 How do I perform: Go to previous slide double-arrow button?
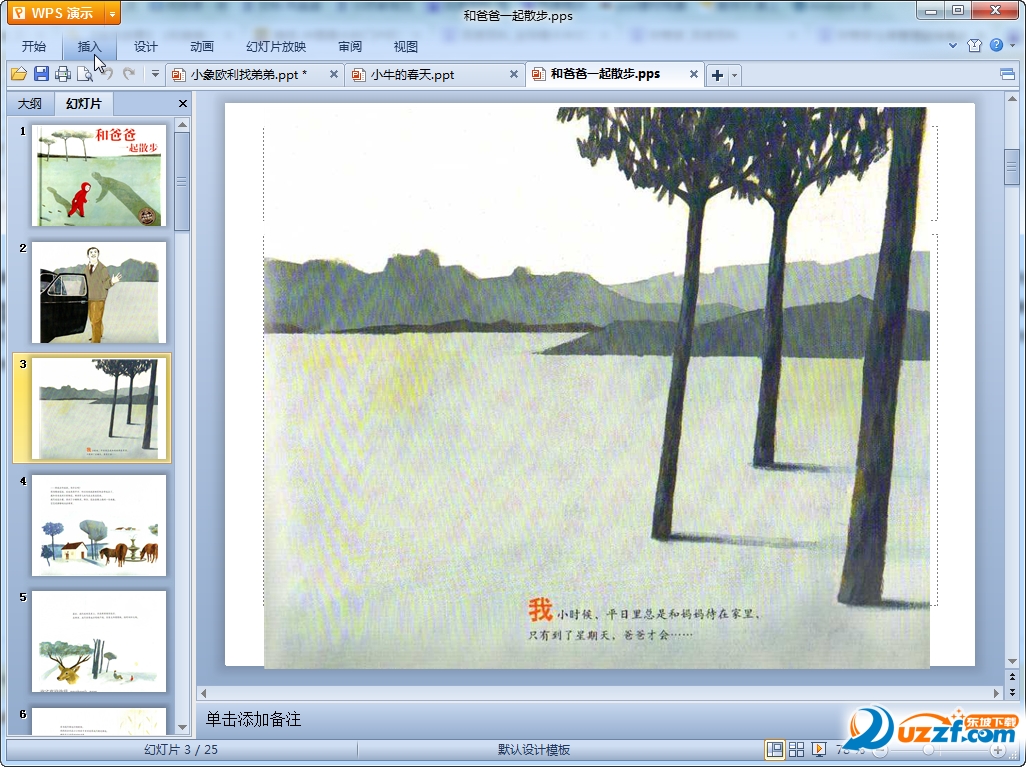pyautogui.click(x=1012, y=677)
